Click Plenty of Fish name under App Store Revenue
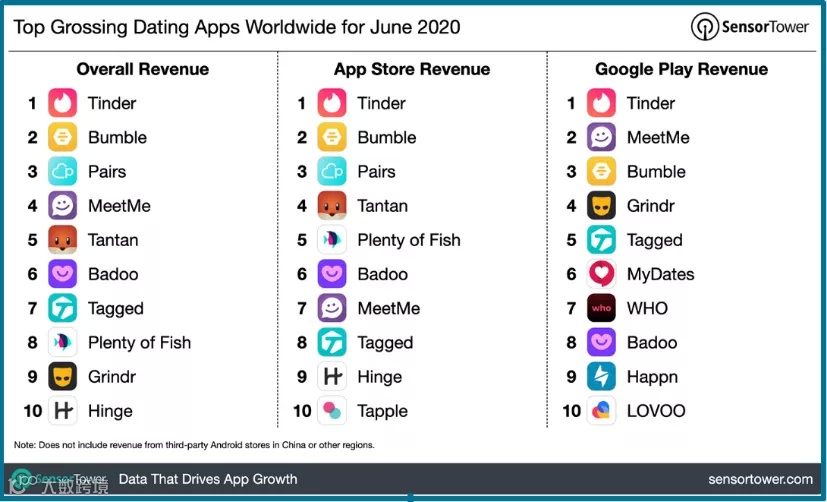This screenshot has width=827, height=502. coord(409,240)
